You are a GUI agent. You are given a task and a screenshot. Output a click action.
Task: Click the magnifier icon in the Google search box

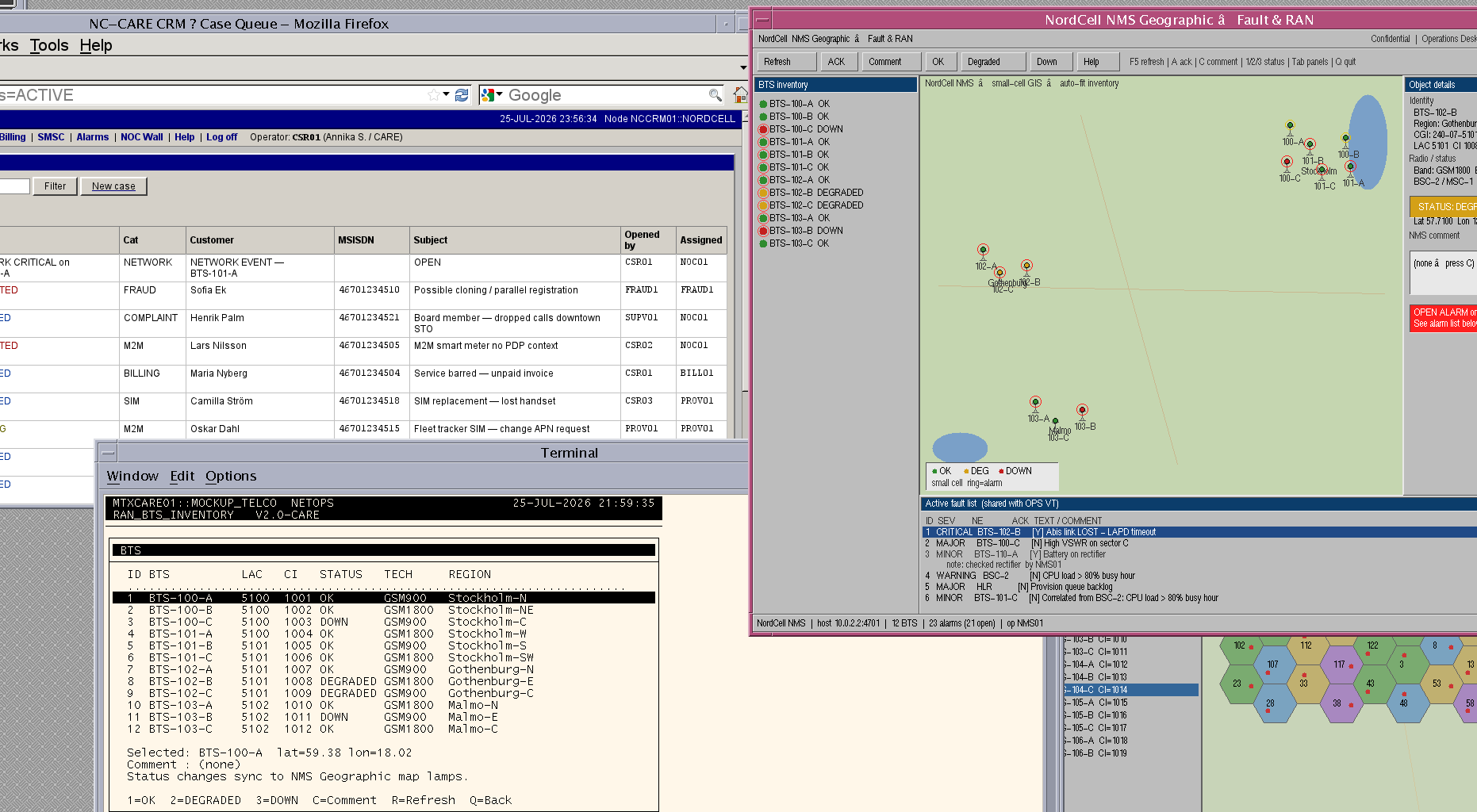715,95
